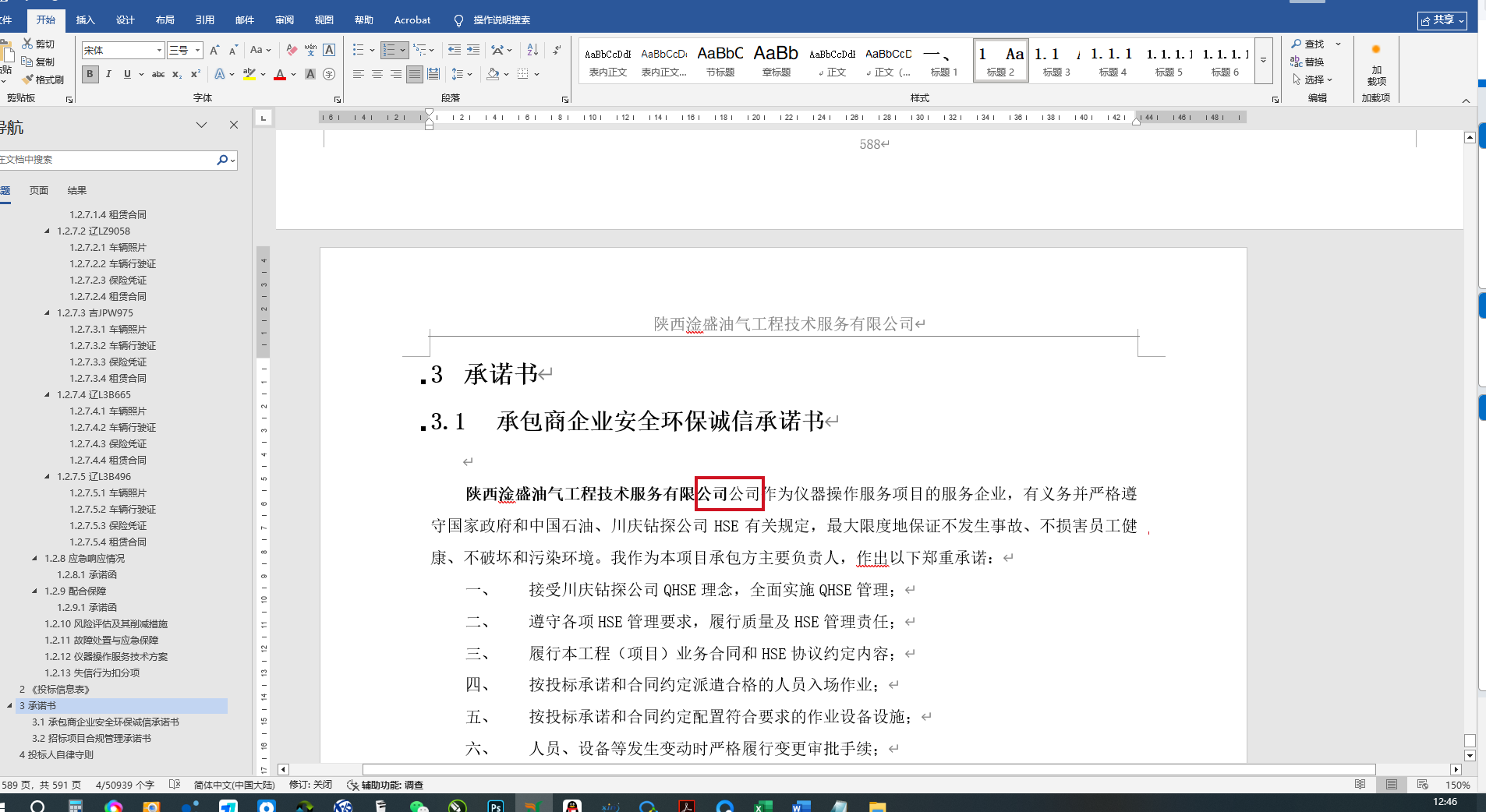1486x812 pixels.
Task: Toggle Character Shading
Action: 310,74
